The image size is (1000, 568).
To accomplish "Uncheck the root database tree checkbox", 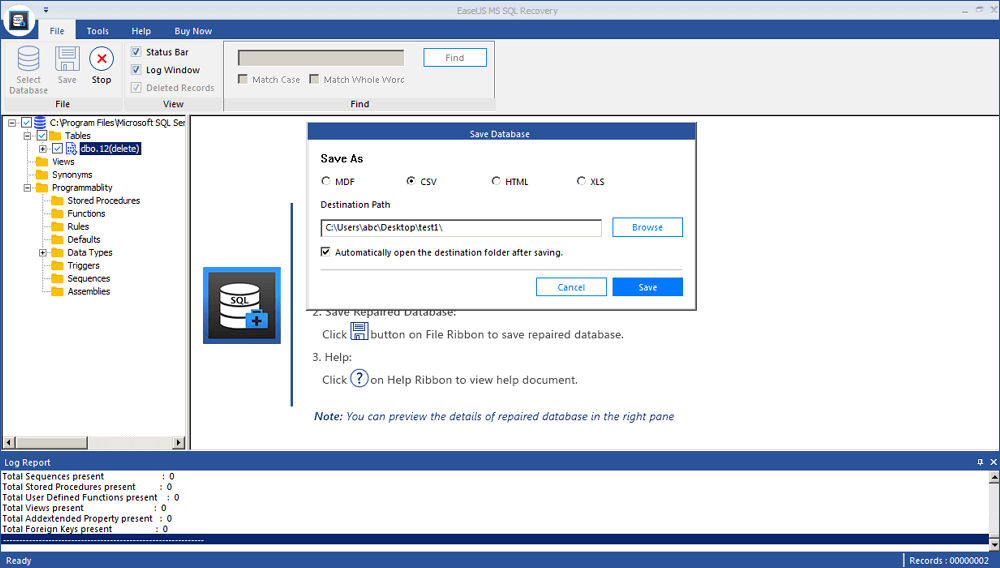I will point(26,122).
